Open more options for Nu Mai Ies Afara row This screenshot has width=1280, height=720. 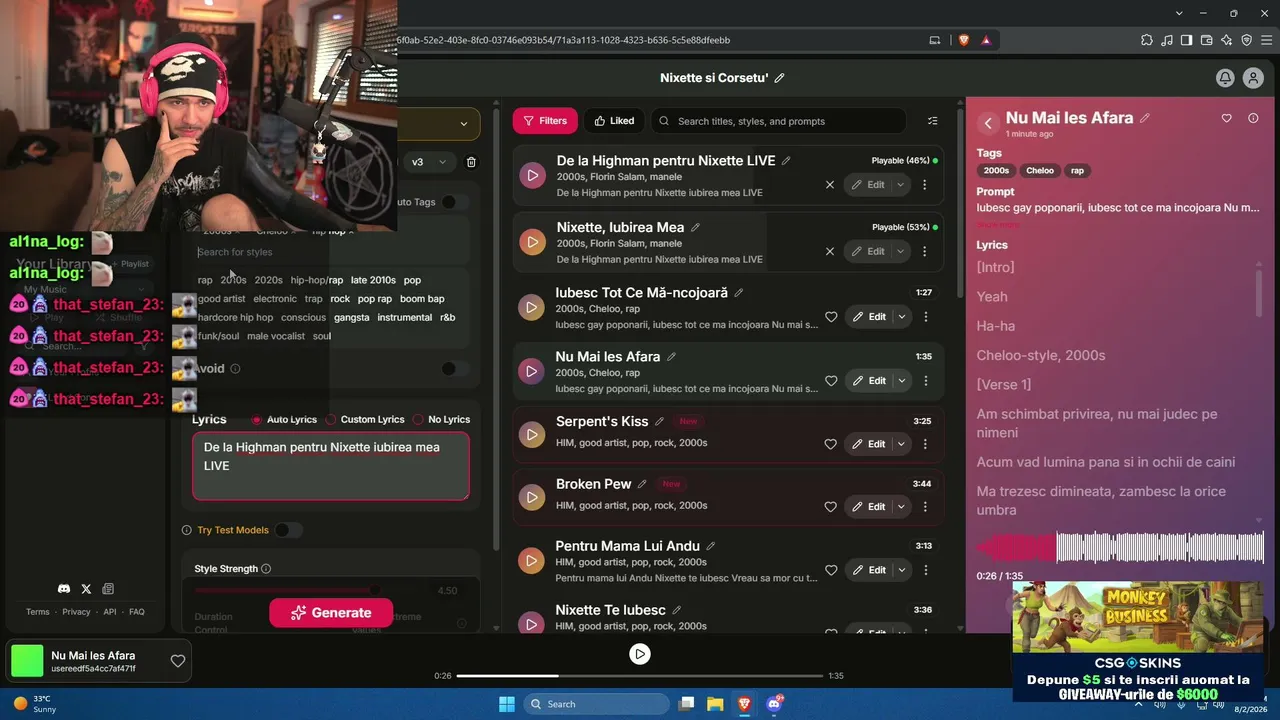pos(926,381)
